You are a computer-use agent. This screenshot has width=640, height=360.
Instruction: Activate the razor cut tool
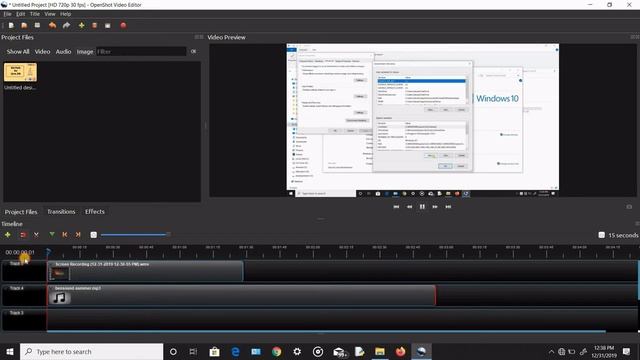36,235
